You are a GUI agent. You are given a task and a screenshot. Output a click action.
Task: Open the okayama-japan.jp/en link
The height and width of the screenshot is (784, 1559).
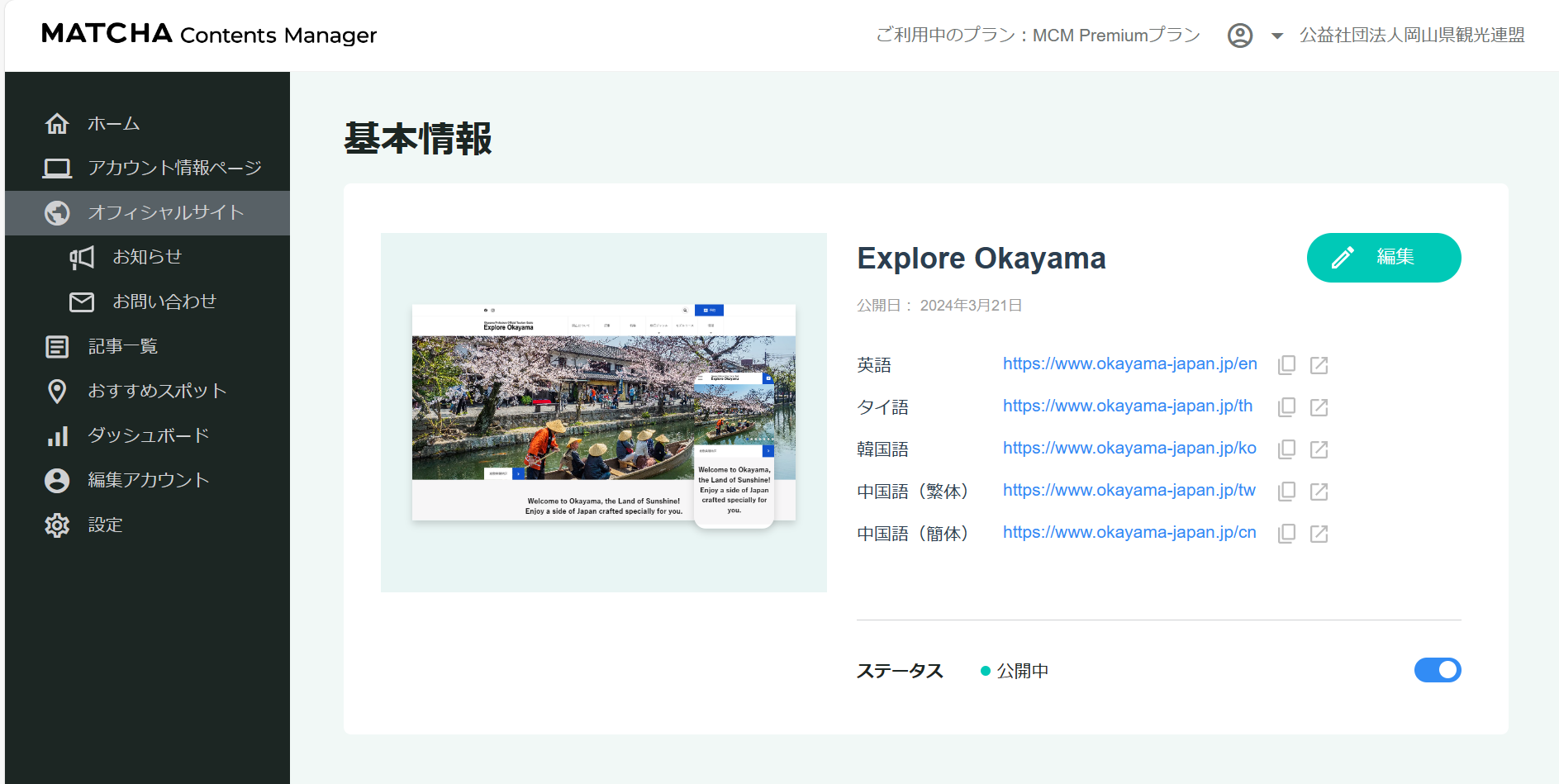[1130, 364]
